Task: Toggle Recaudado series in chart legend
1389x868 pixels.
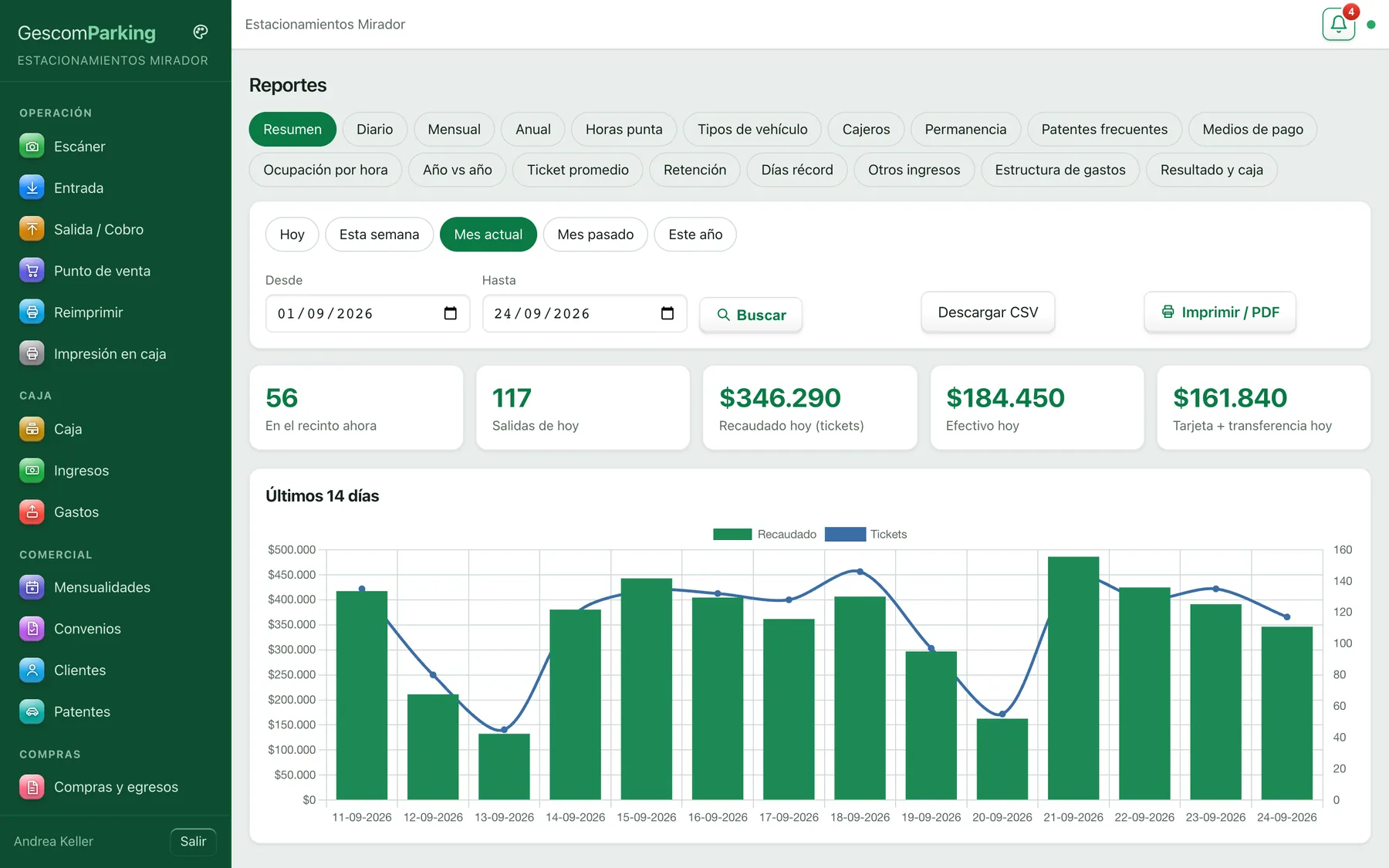Action: 765,534
